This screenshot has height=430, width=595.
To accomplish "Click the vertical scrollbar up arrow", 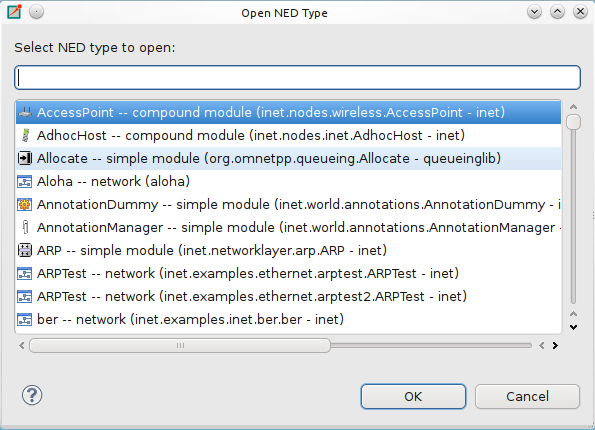I will [x=573, y=107].
